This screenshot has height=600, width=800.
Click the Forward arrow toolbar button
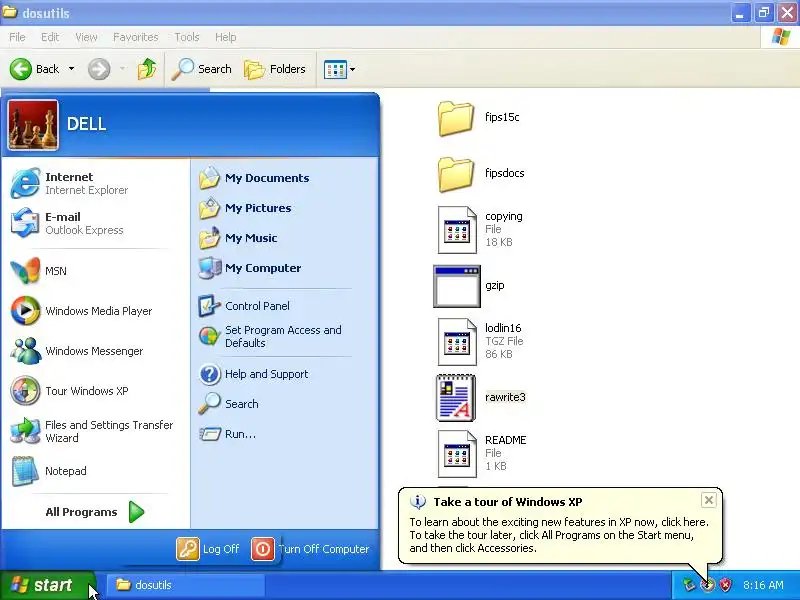(99, 69)
